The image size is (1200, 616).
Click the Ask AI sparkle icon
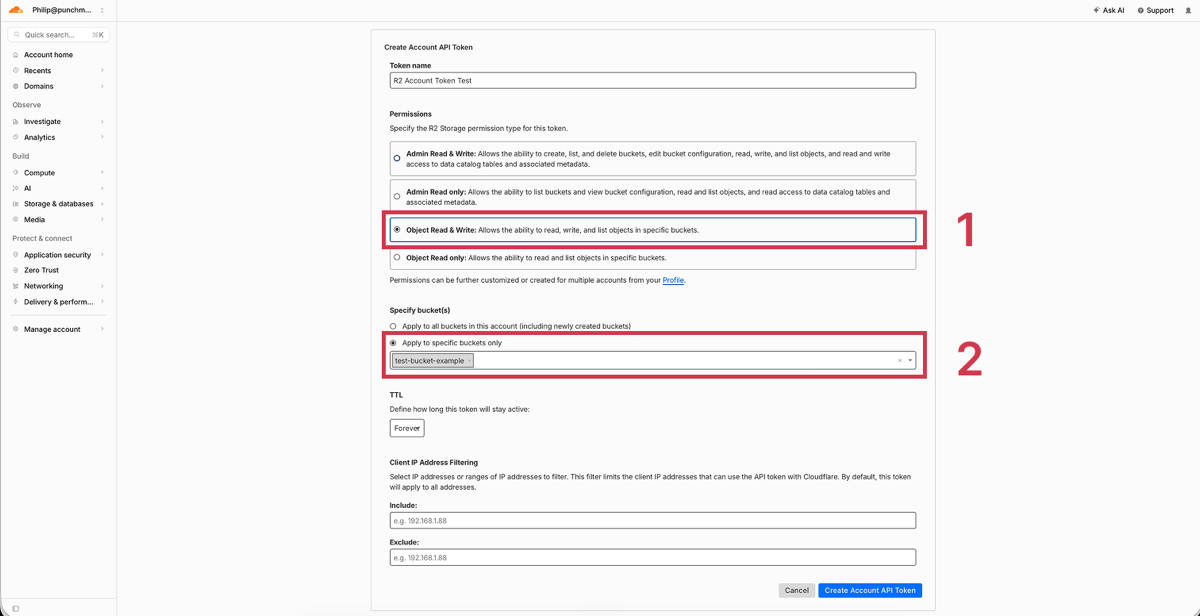[1096, 10]
